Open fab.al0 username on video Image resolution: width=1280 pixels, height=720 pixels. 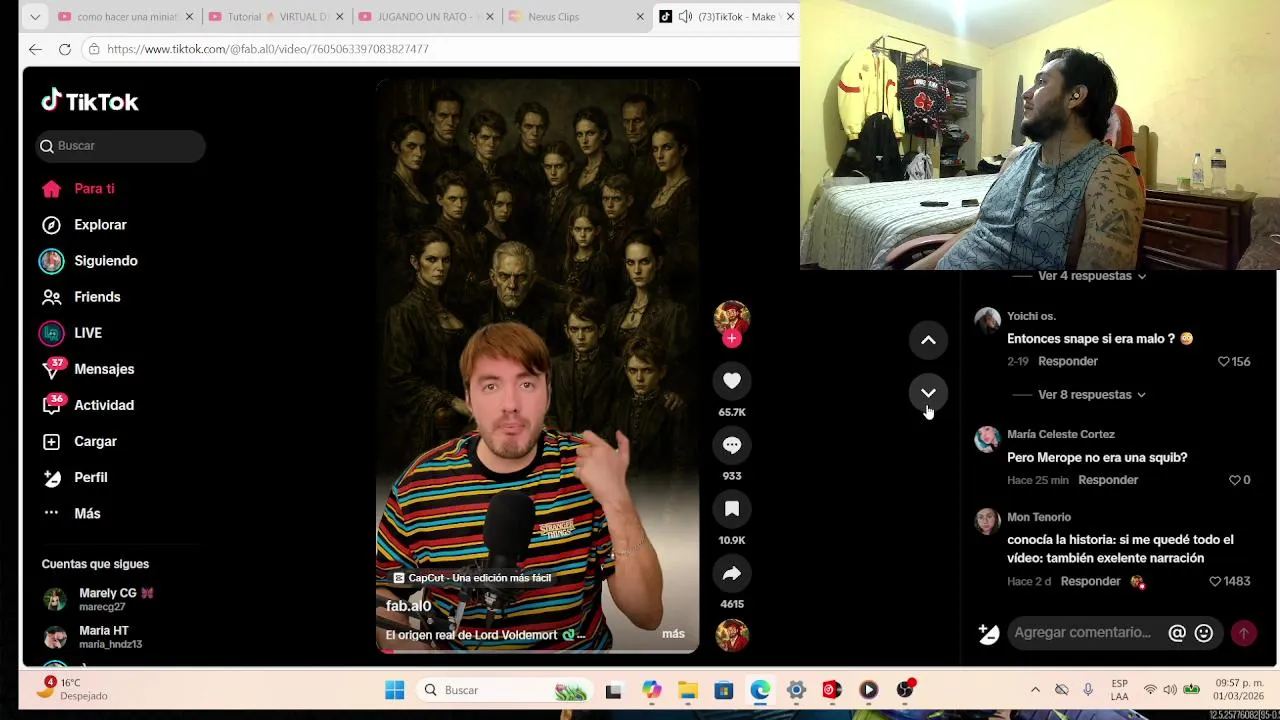coord(408,606)
